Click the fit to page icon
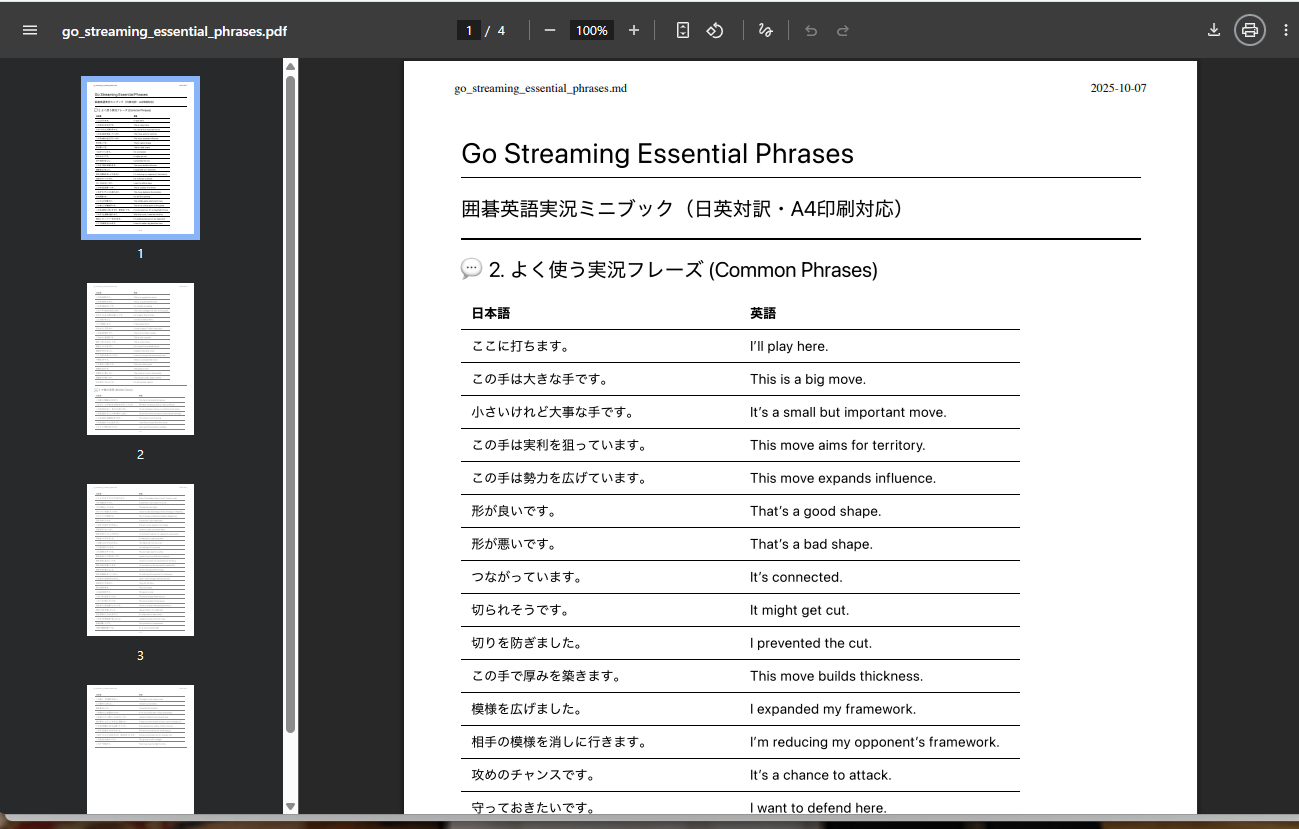The width and height of the screenshot is (1299, 829). pyautogui.click(x=682, y=30)
